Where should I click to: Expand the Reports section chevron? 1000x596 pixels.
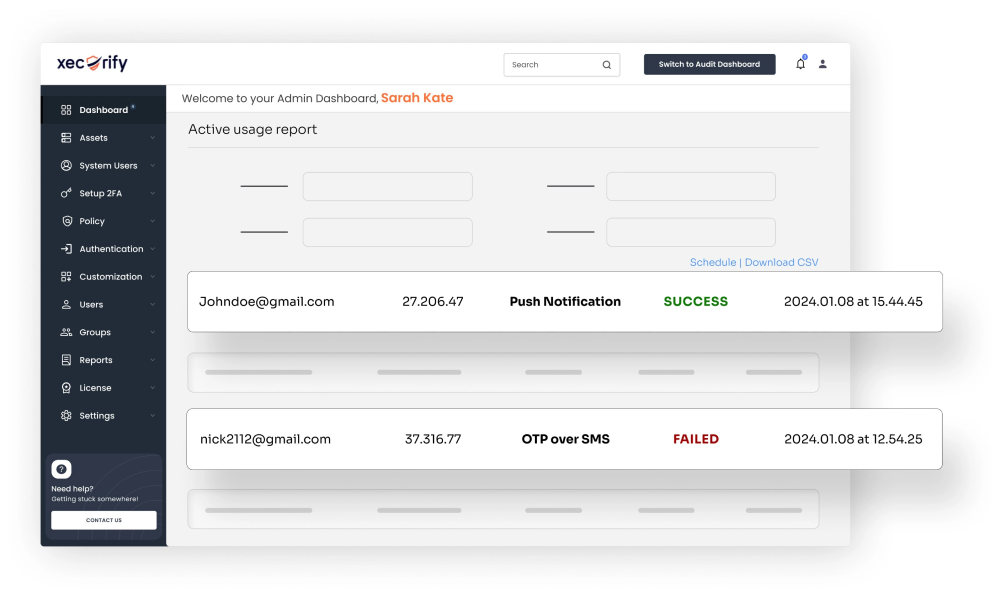pos(153,360)
